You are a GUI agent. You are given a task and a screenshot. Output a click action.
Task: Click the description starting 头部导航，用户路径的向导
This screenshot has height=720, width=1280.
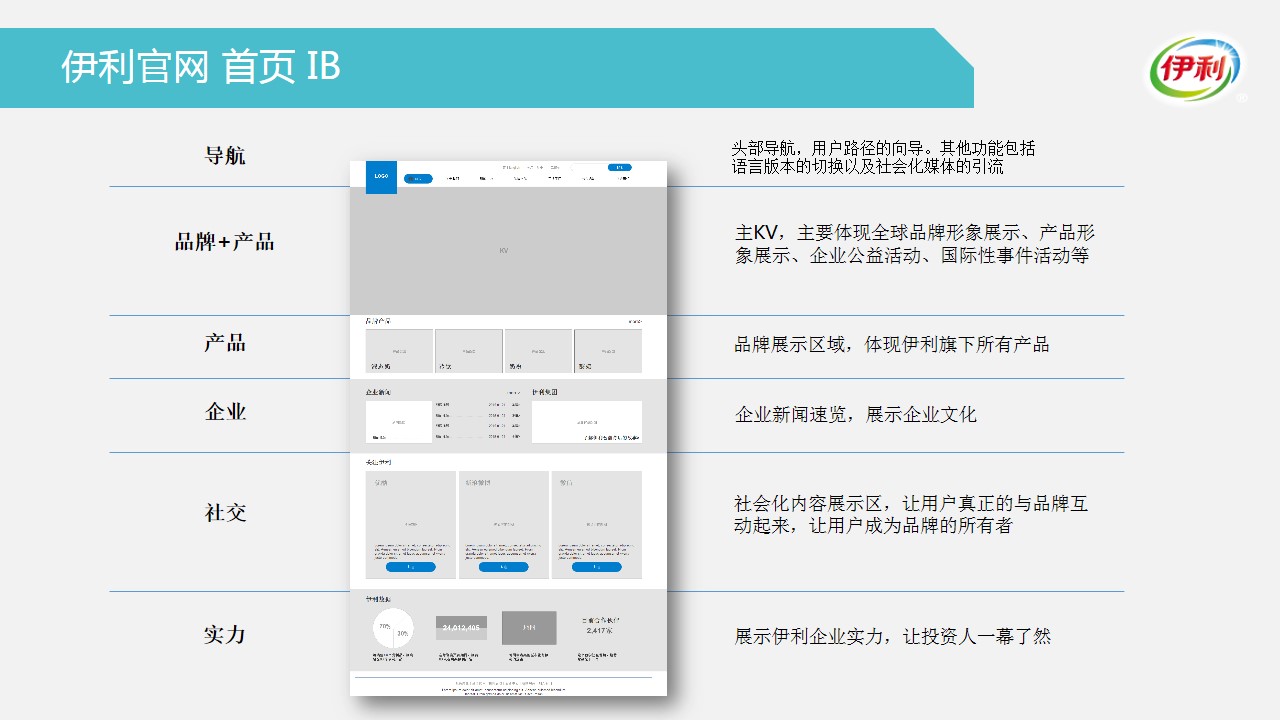[x=884, y=158]
